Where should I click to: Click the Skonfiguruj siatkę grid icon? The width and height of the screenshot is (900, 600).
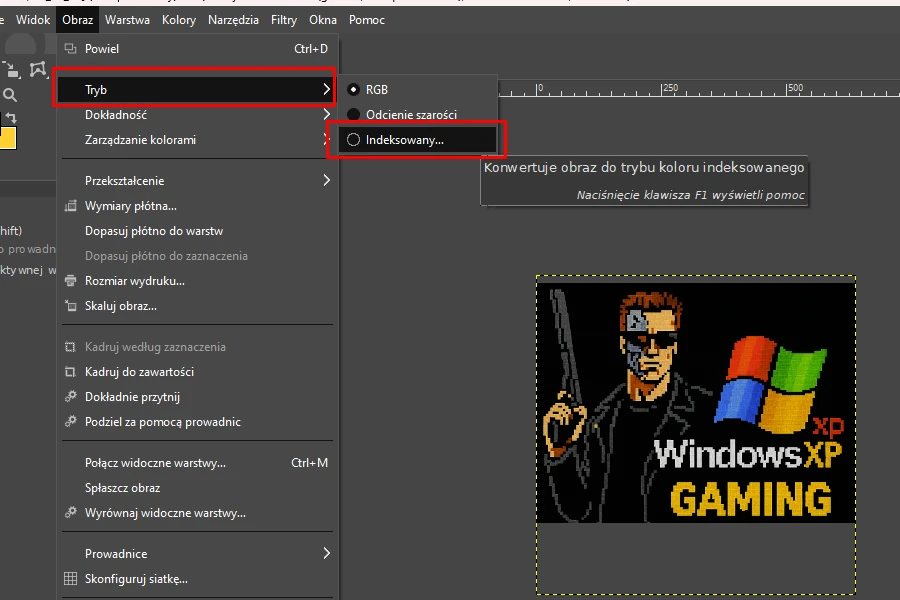coord(71,579)
